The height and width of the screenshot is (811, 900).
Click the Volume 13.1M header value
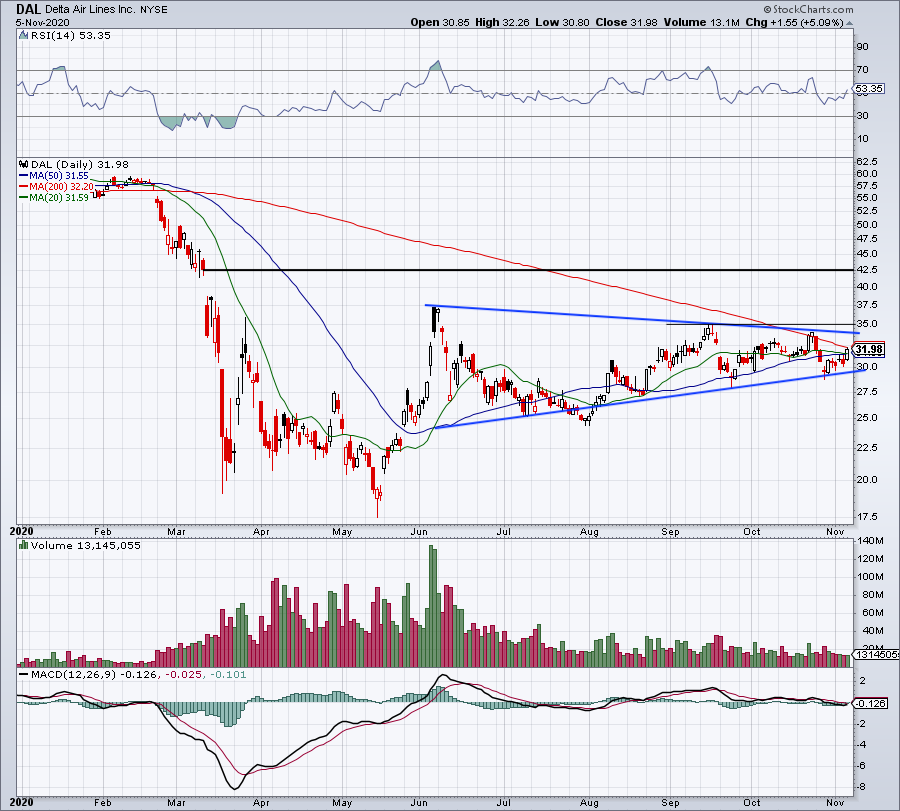(701, 22)
